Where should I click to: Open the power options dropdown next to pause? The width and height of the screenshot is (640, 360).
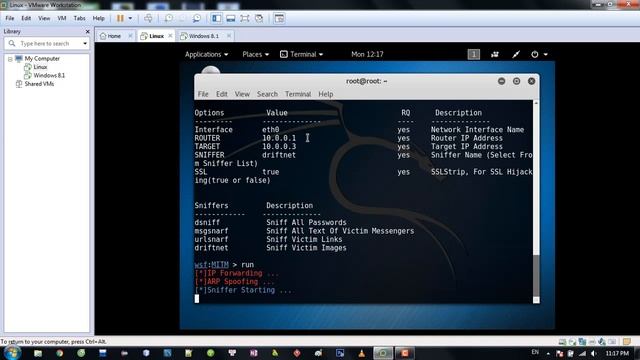(130, 18)
